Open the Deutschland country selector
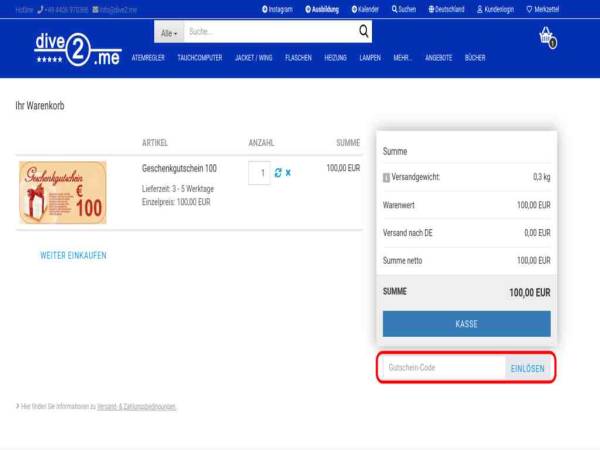Viewport: 600px width, 450px height. point(448,9)
